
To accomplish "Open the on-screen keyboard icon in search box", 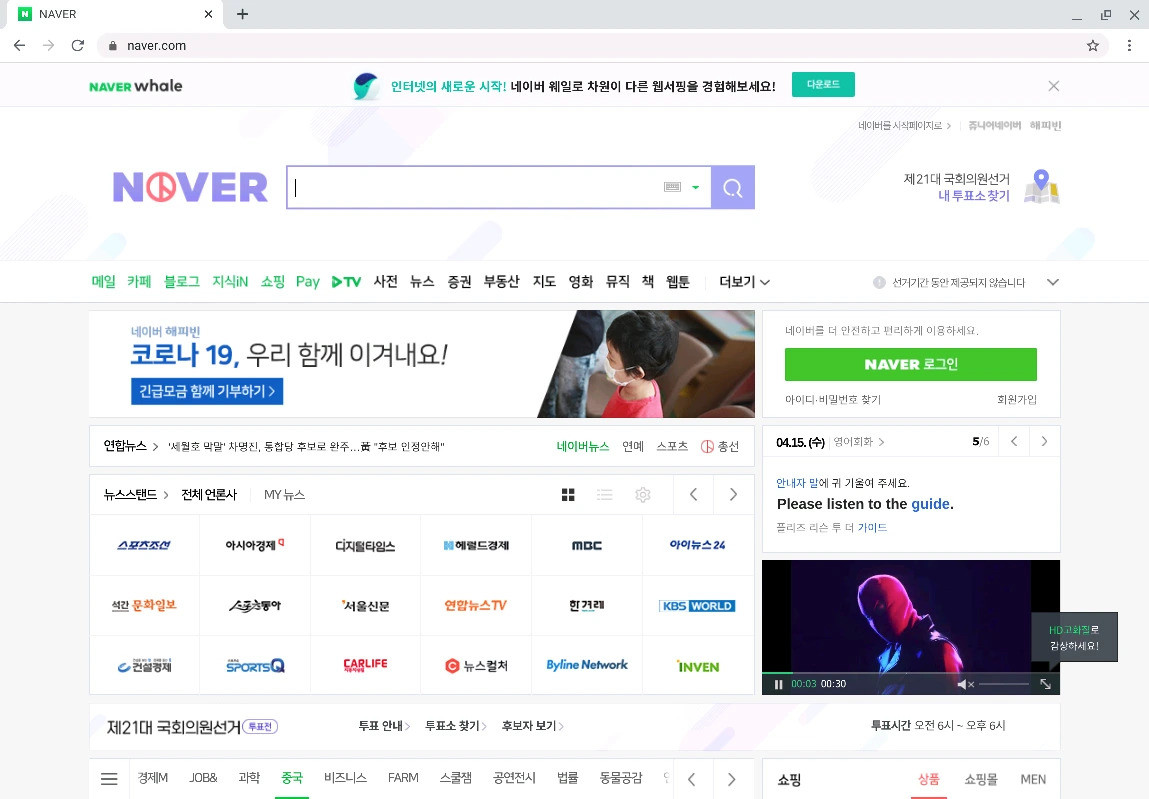I will [x=672, y=188].
